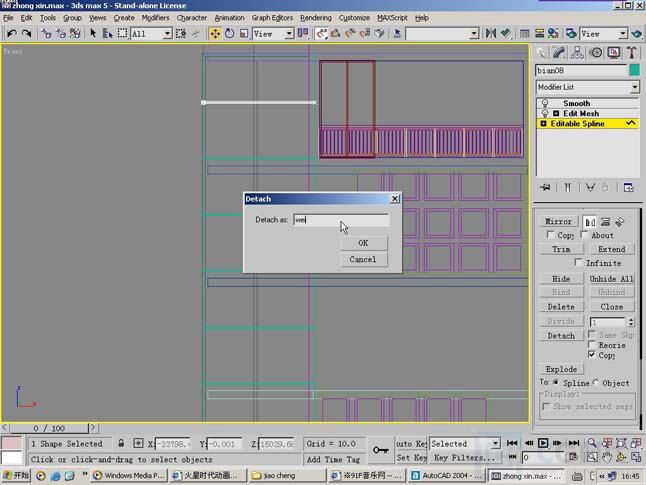Click OK in the Detach dialog

tap(363, 243)
